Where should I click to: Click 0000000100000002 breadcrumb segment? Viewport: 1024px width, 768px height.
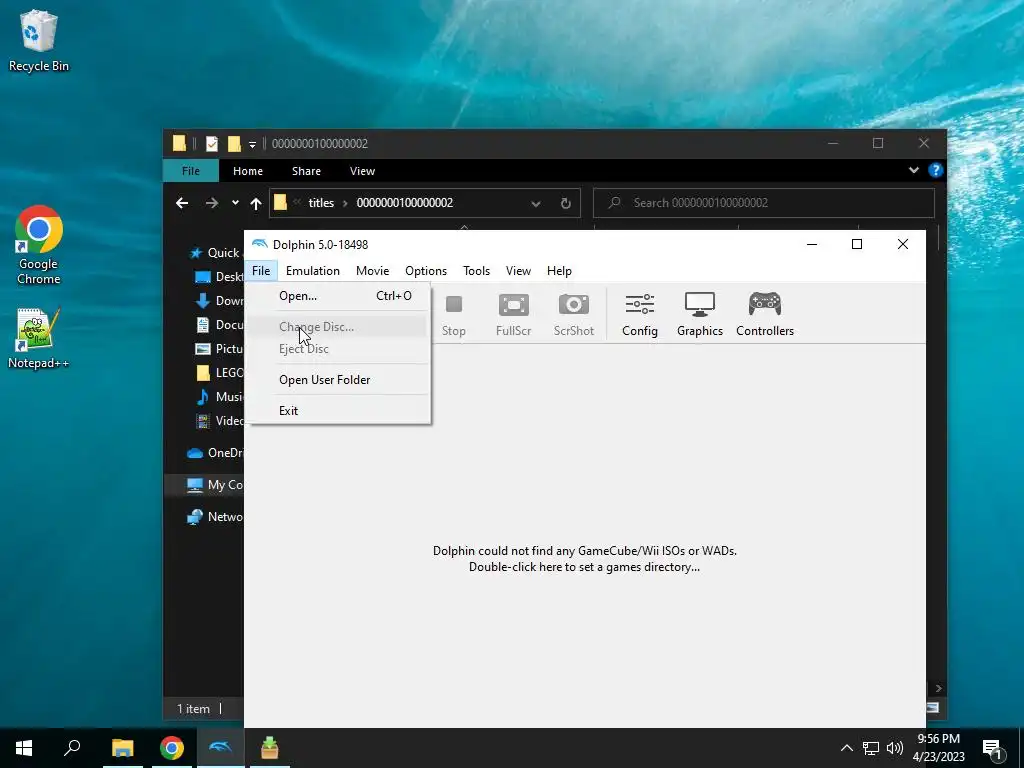click(x=404, y=203)
